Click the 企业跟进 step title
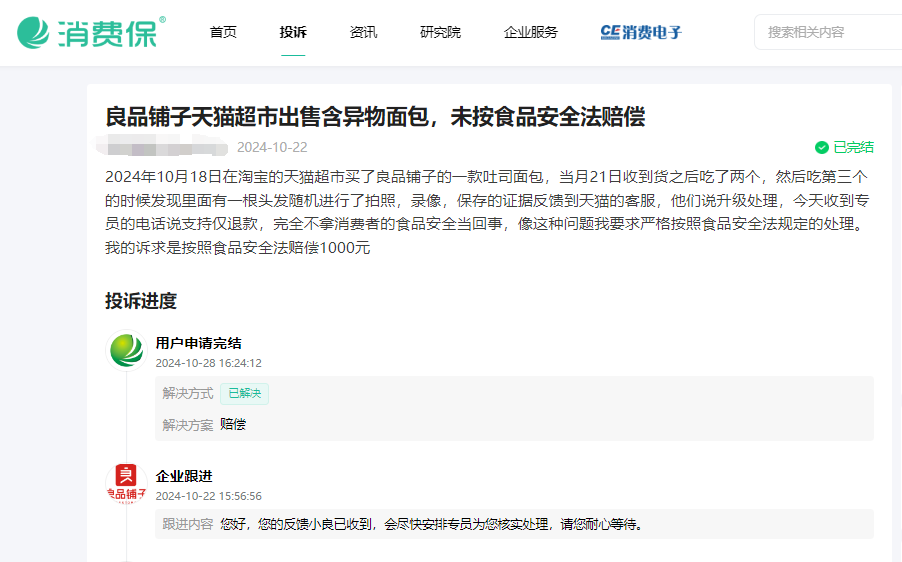 [x=184, y=476]
